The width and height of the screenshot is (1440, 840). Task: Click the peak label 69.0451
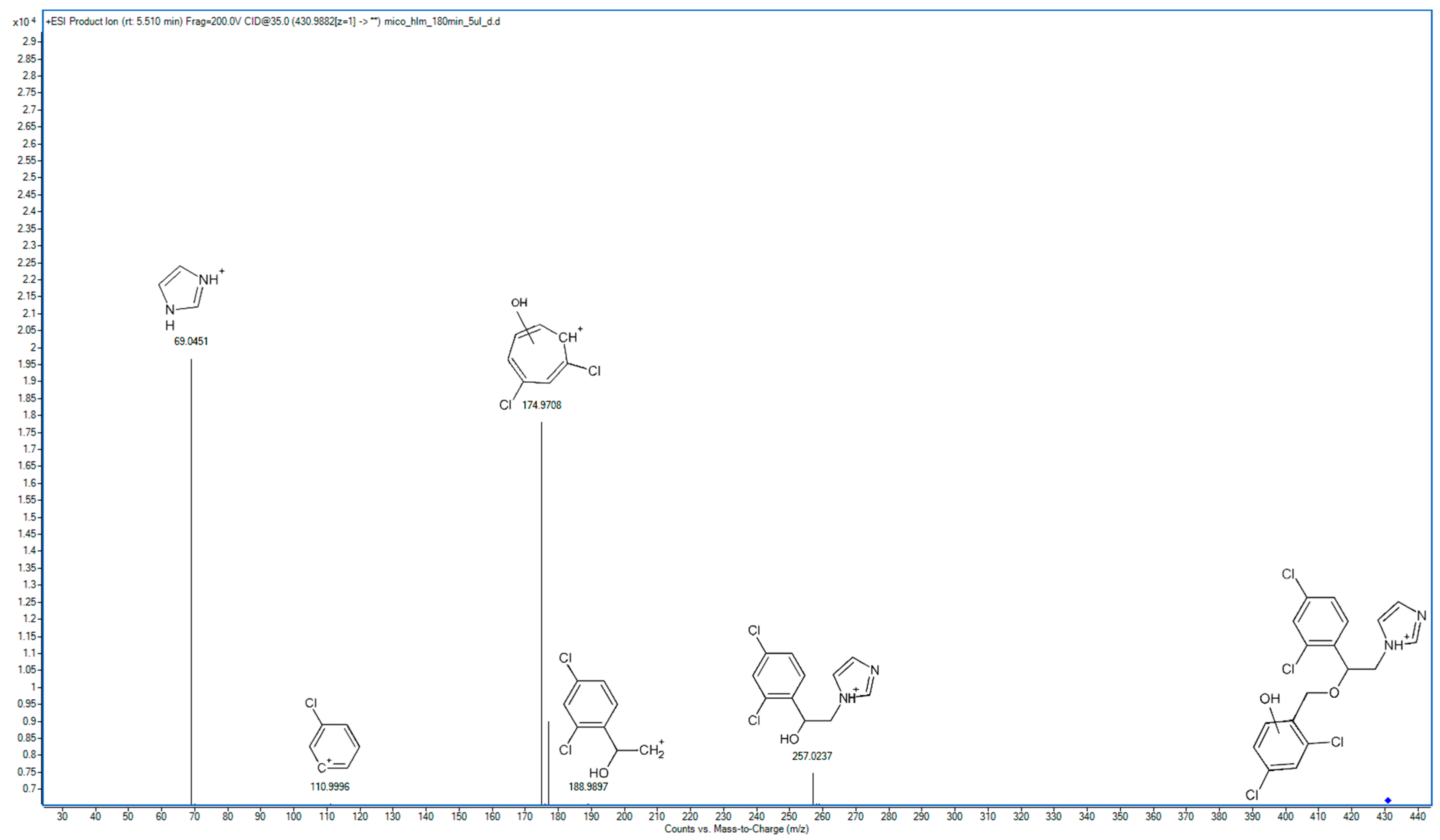pyautogui.click(x=191, y=341)
